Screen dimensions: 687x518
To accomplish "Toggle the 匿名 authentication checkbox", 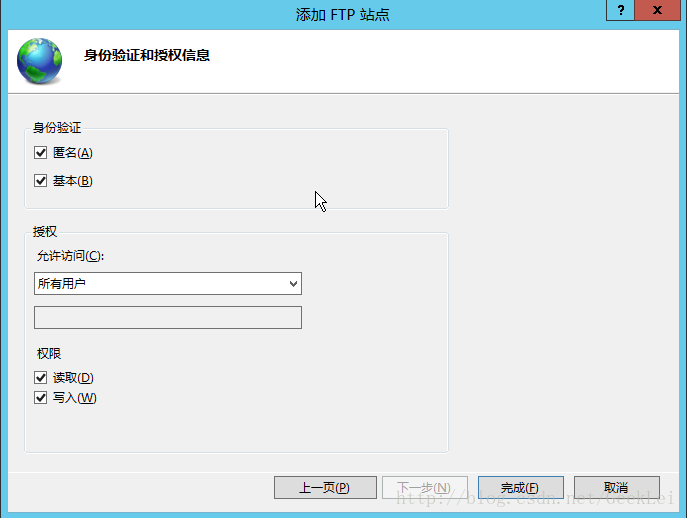I will coord(41,153).
